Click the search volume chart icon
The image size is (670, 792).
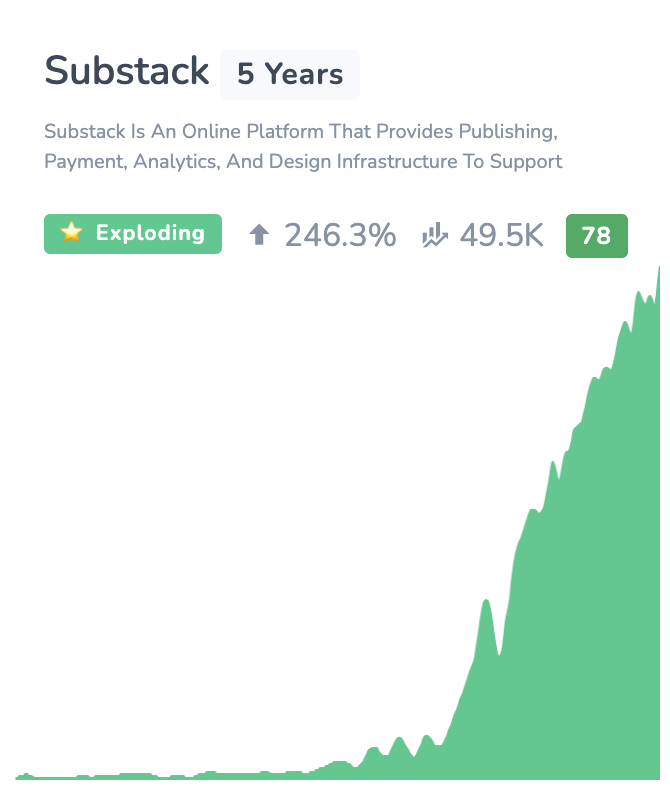pos(435,235)
